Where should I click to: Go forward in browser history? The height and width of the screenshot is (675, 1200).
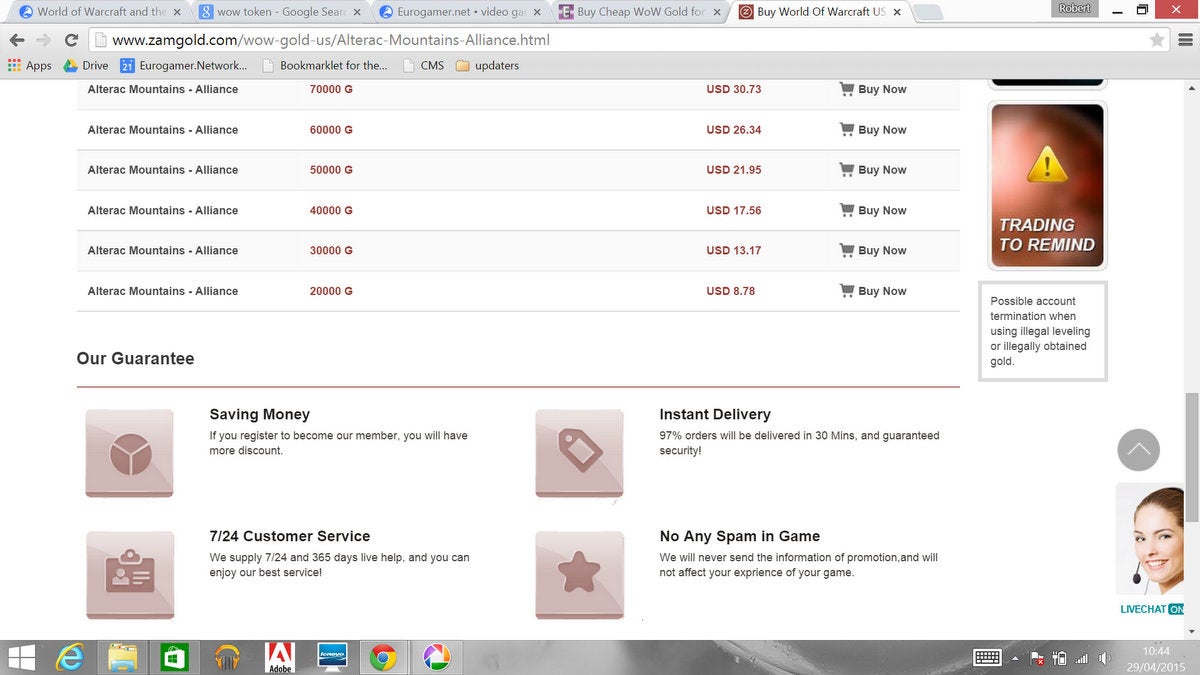tap(44, 40)
